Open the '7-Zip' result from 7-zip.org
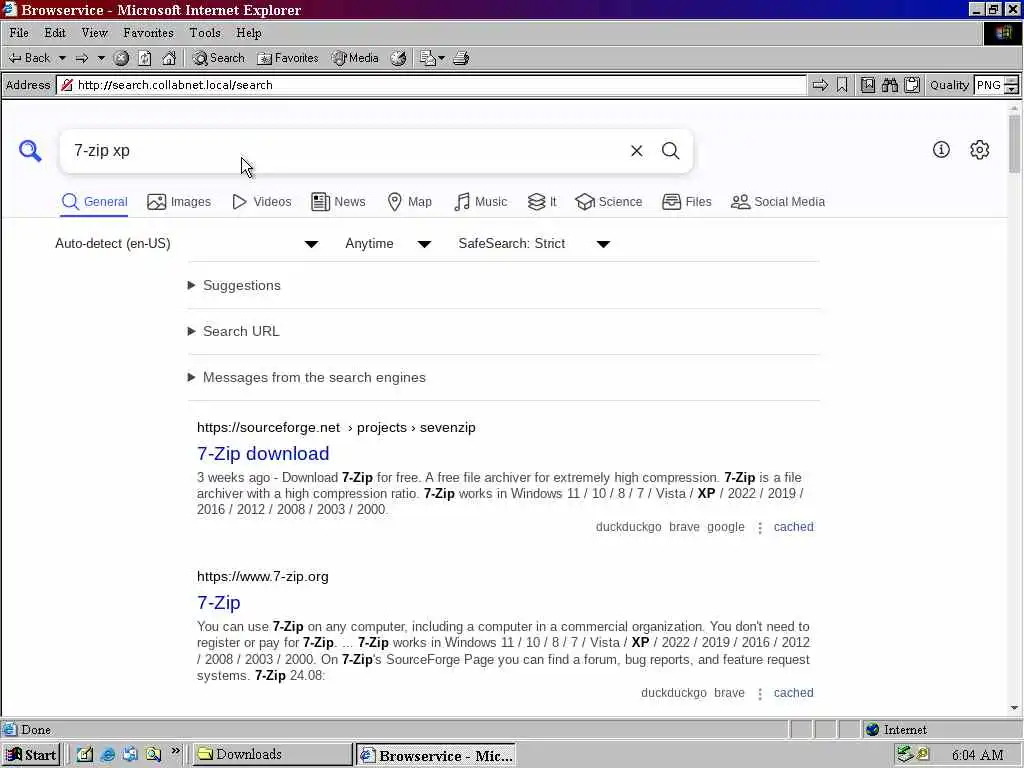 coord(219,602)
